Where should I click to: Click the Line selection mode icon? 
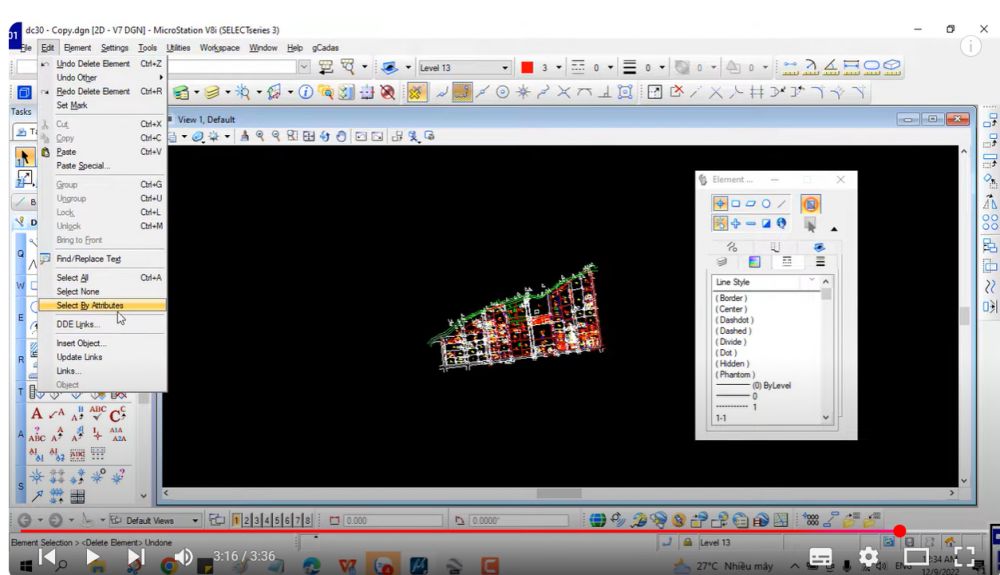(781, 204)
